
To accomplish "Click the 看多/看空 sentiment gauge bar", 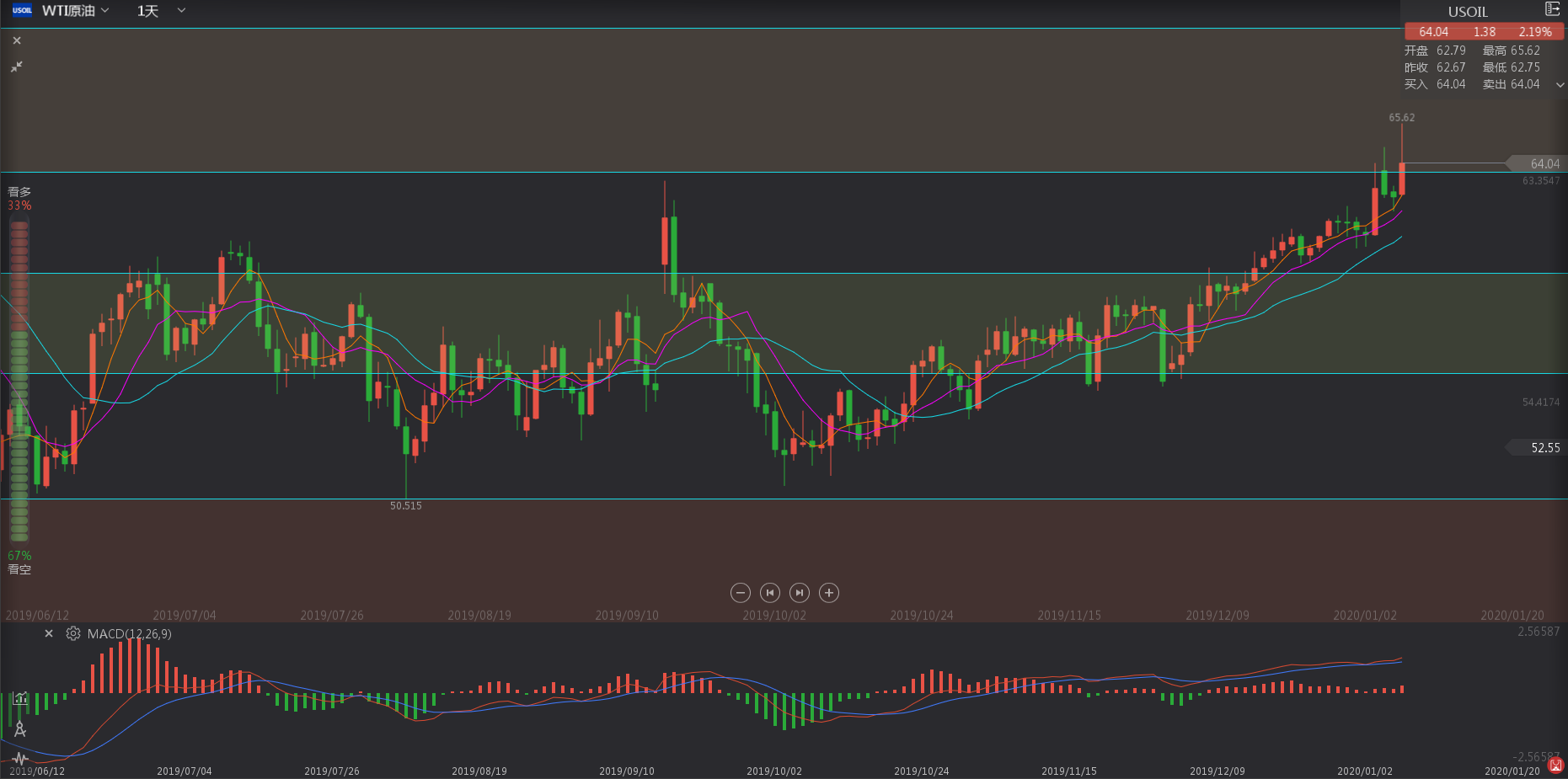I will 19,379.
